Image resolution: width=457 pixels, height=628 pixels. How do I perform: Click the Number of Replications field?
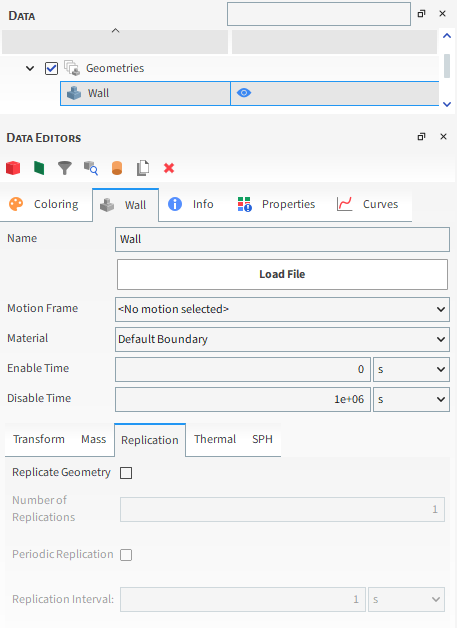pos(282,509)
